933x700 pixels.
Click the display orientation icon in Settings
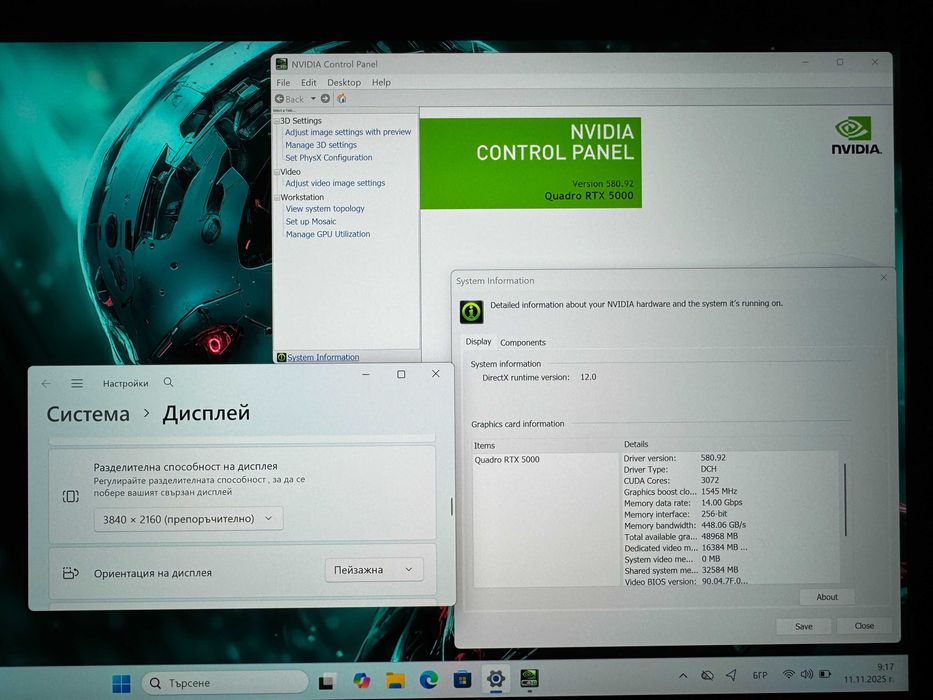coord(70,573)
